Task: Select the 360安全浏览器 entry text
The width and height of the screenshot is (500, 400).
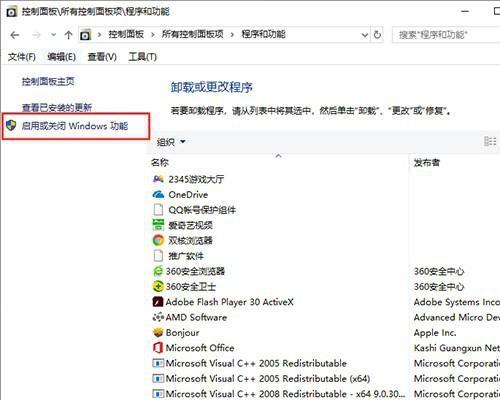Action: 195,271
